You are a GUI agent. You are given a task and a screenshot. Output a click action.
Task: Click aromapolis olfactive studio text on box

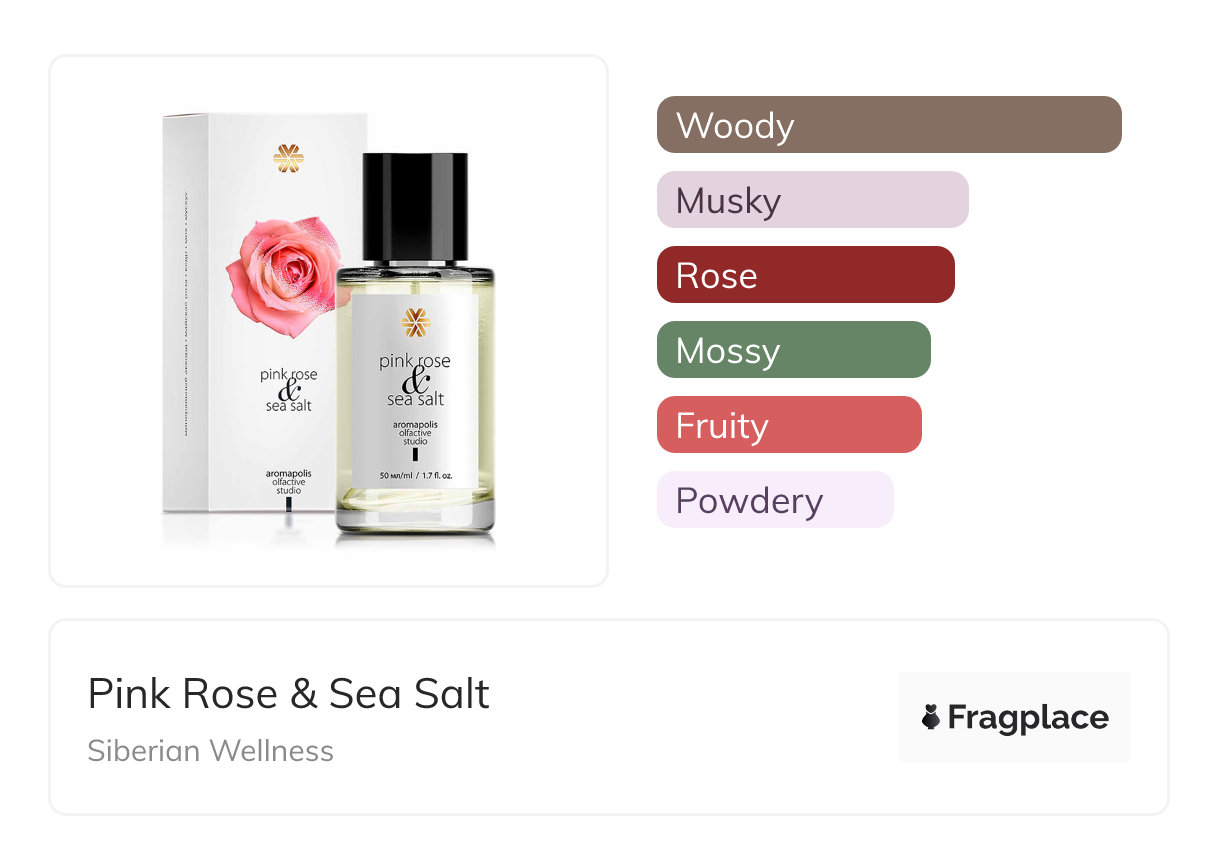pos(289,482)
